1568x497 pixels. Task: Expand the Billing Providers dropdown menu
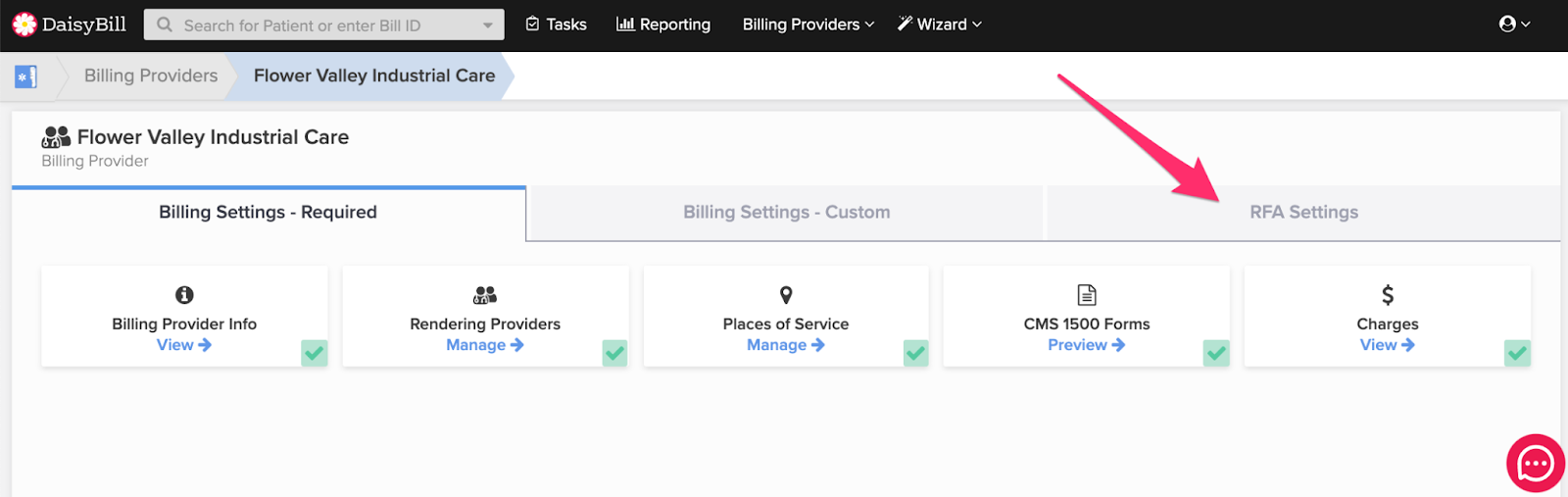[808, 25]
